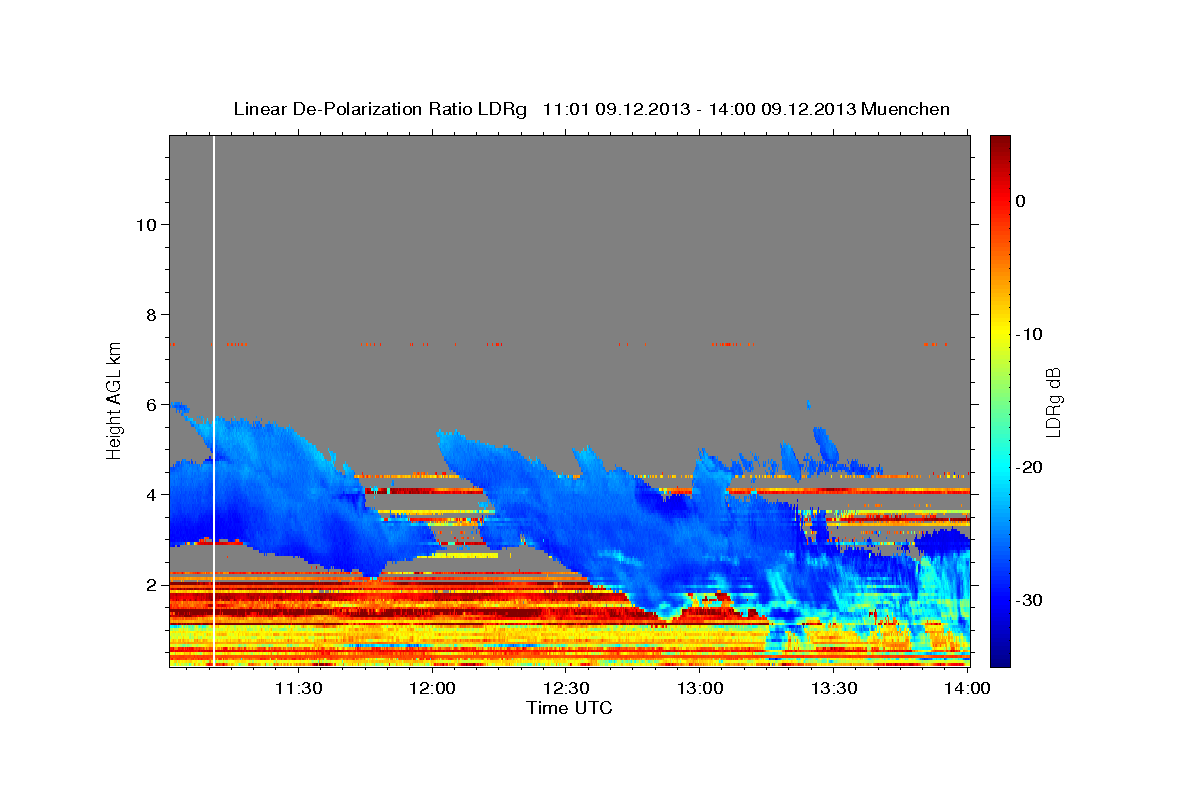The width and height of the screenshot is (1200, 800).
Task: Click the height tick label '4'
Action: tap(151, 495)
